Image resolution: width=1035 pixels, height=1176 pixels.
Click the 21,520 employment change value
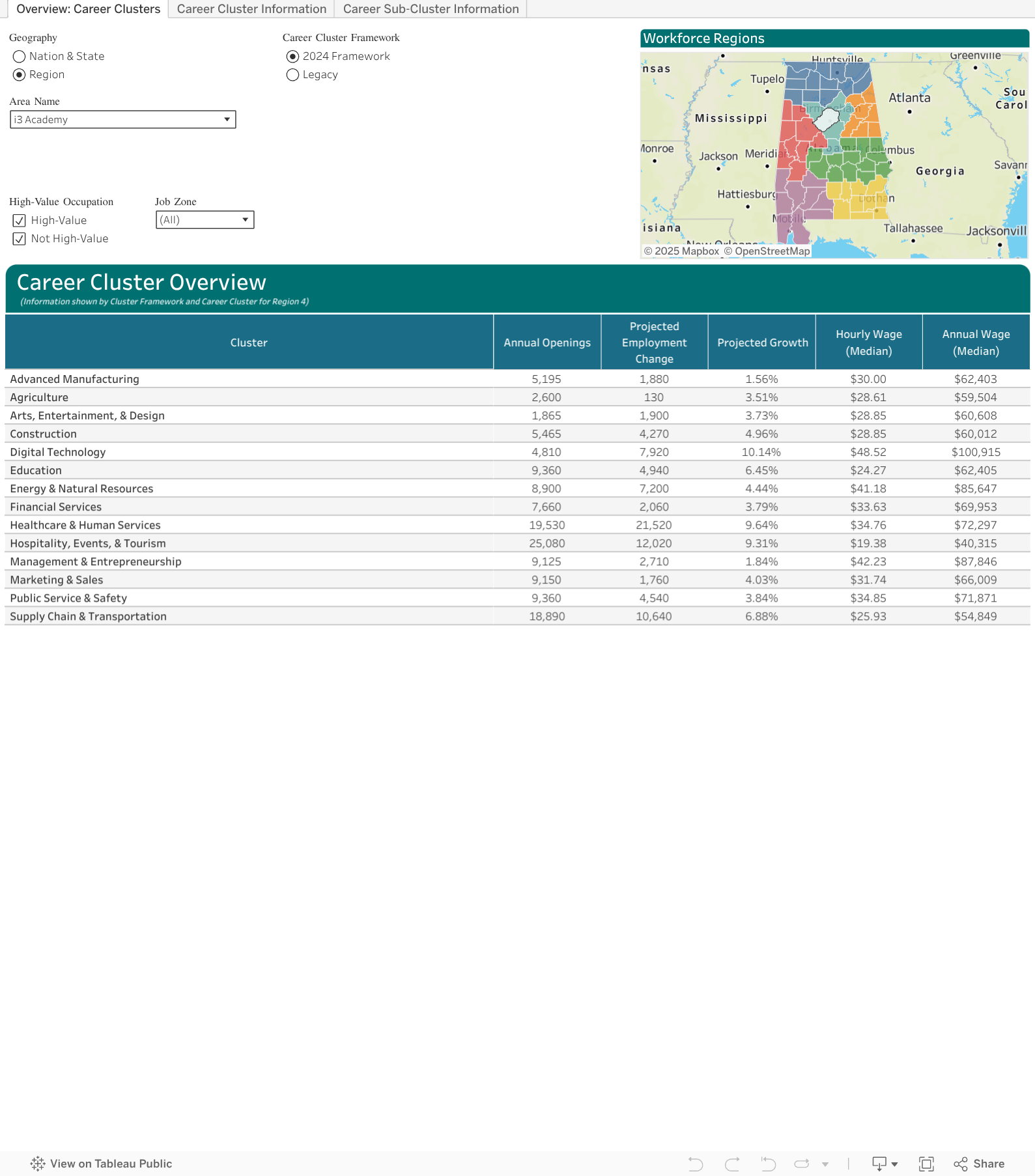[654, 525]
